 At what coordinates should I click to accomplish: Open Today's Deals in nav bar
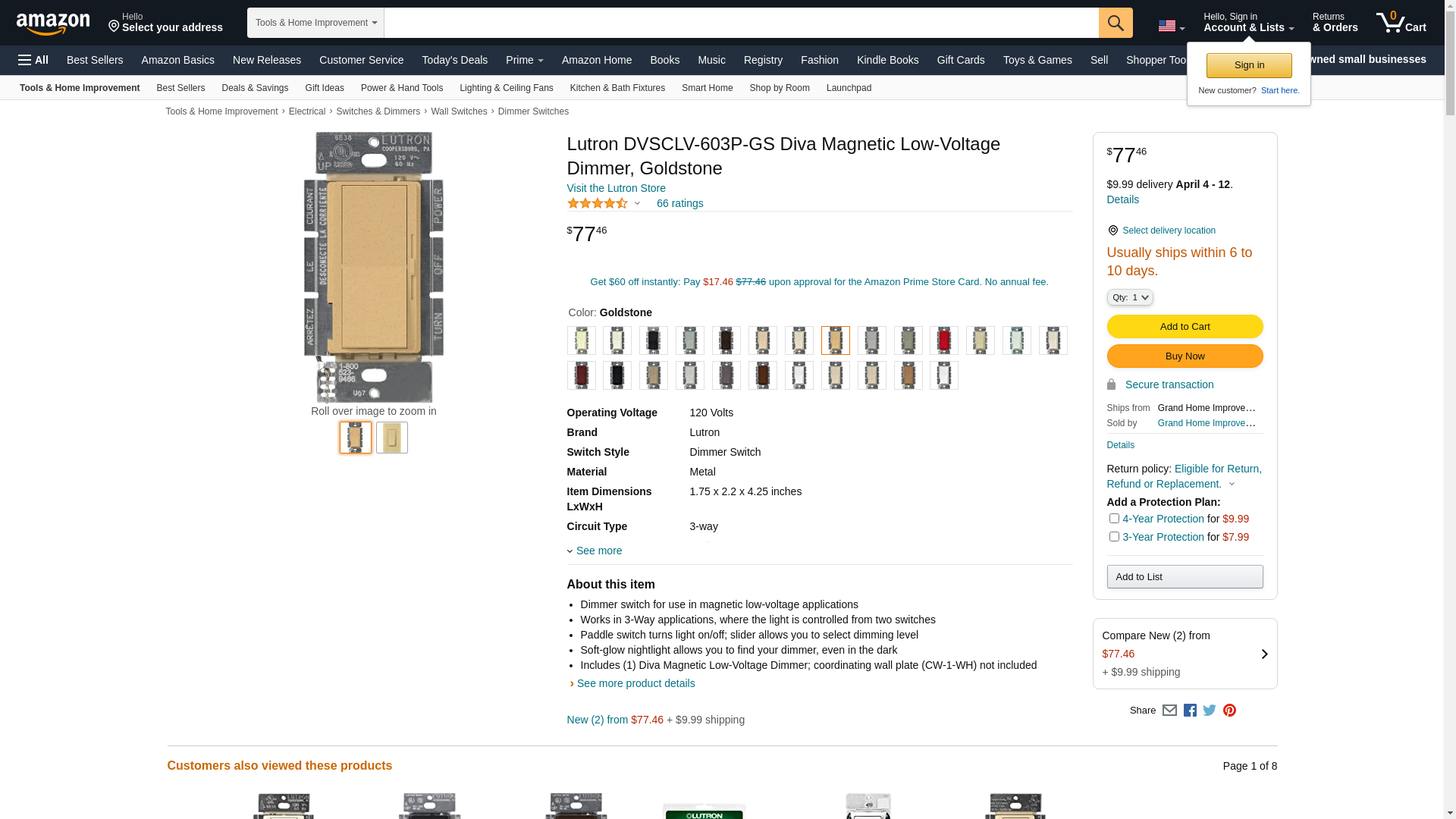coord(454,60)
